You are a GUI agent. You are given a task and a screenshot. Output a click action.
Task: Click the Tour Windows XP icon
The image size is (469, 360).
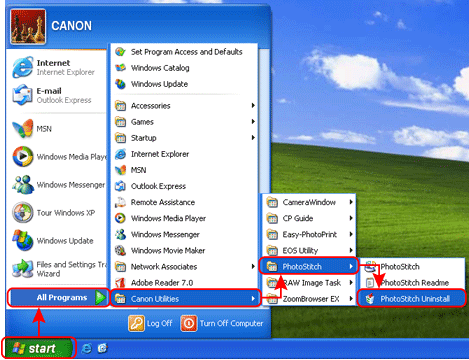tap(22, 212)
